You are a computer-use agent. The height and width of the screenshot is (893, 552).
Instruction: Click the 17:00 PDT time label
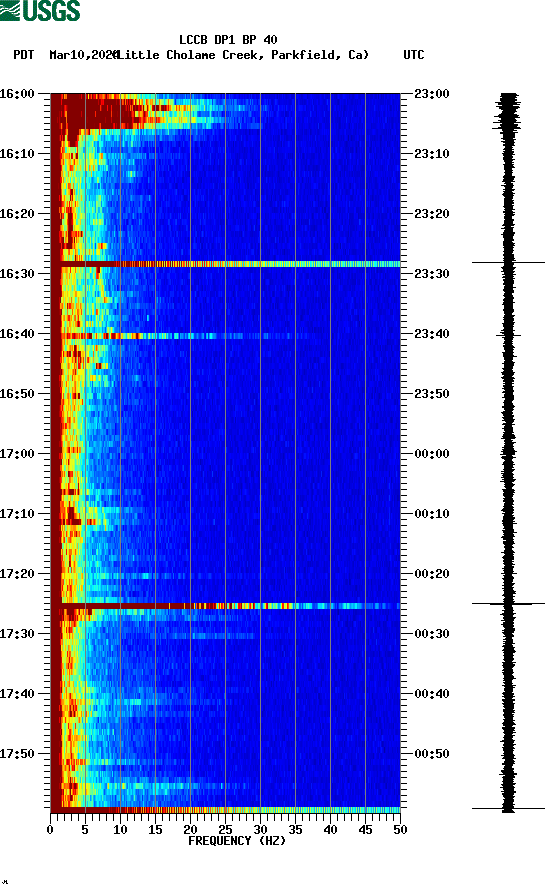[x=17, y=454]
